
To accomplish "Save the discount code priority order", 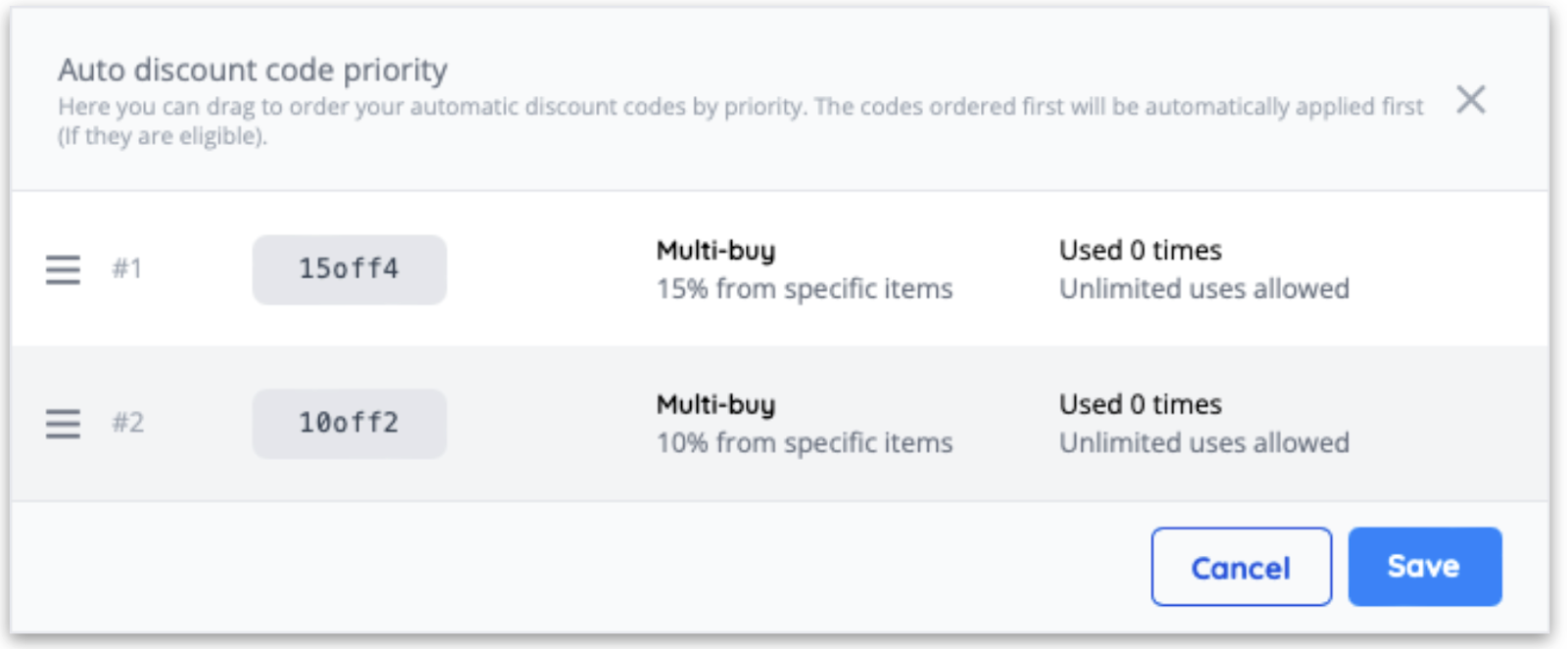I will click(x=1424, y=567).
